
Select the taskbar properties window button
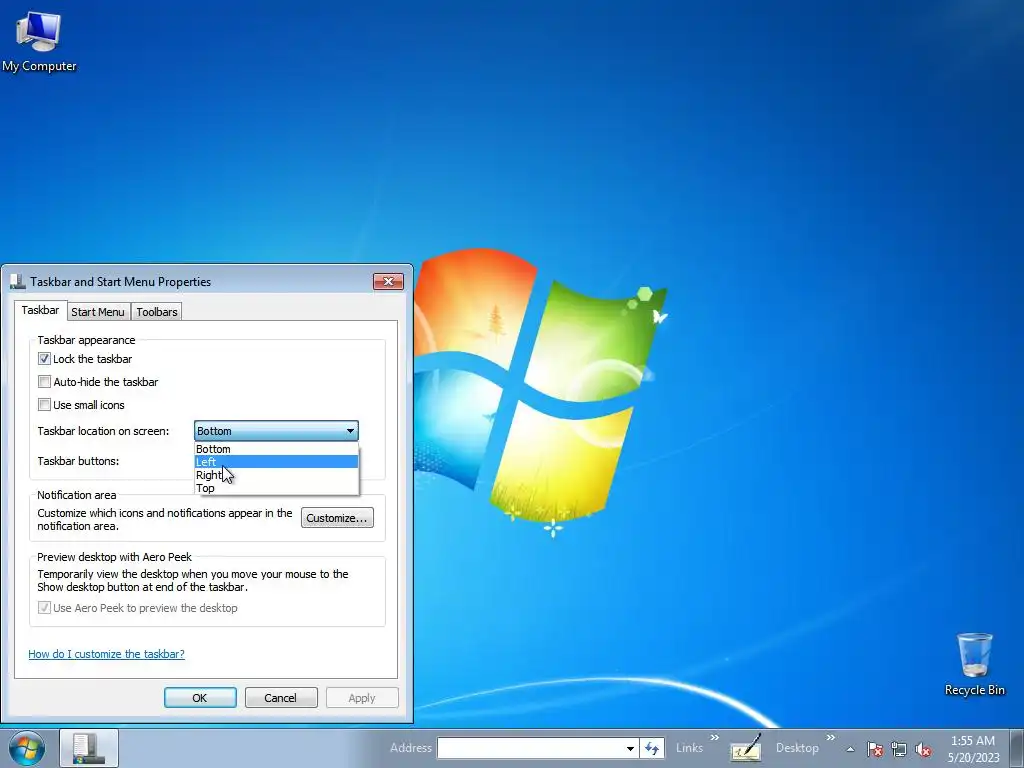(x=89, y=748)
